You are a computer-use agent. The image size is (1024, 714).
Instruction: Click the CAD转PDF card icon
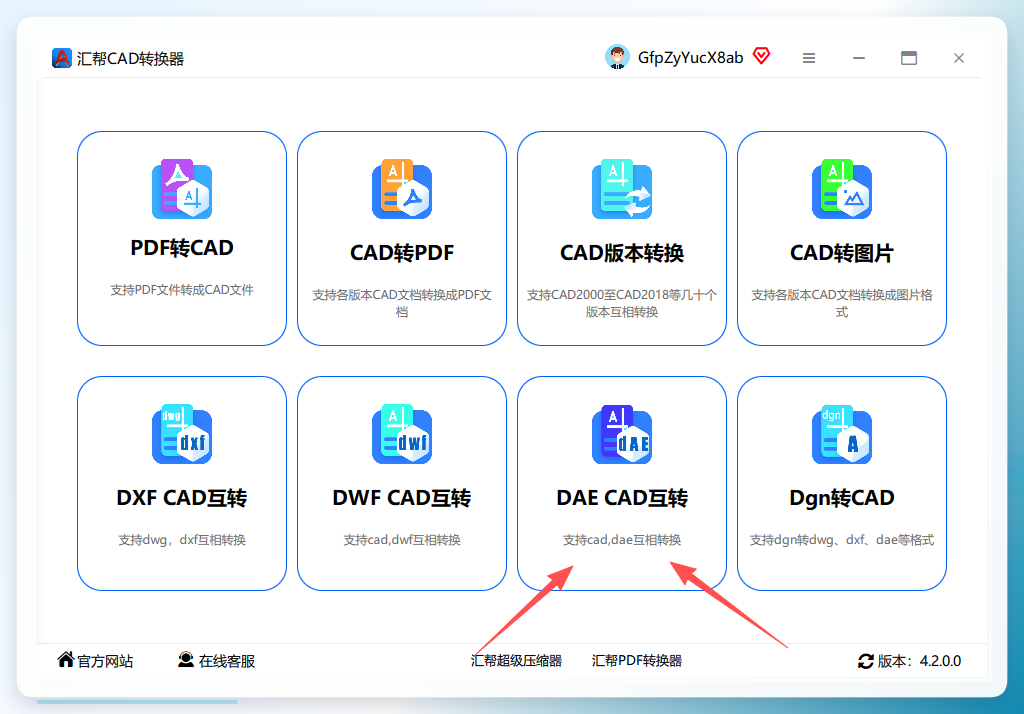click(402, 189)
